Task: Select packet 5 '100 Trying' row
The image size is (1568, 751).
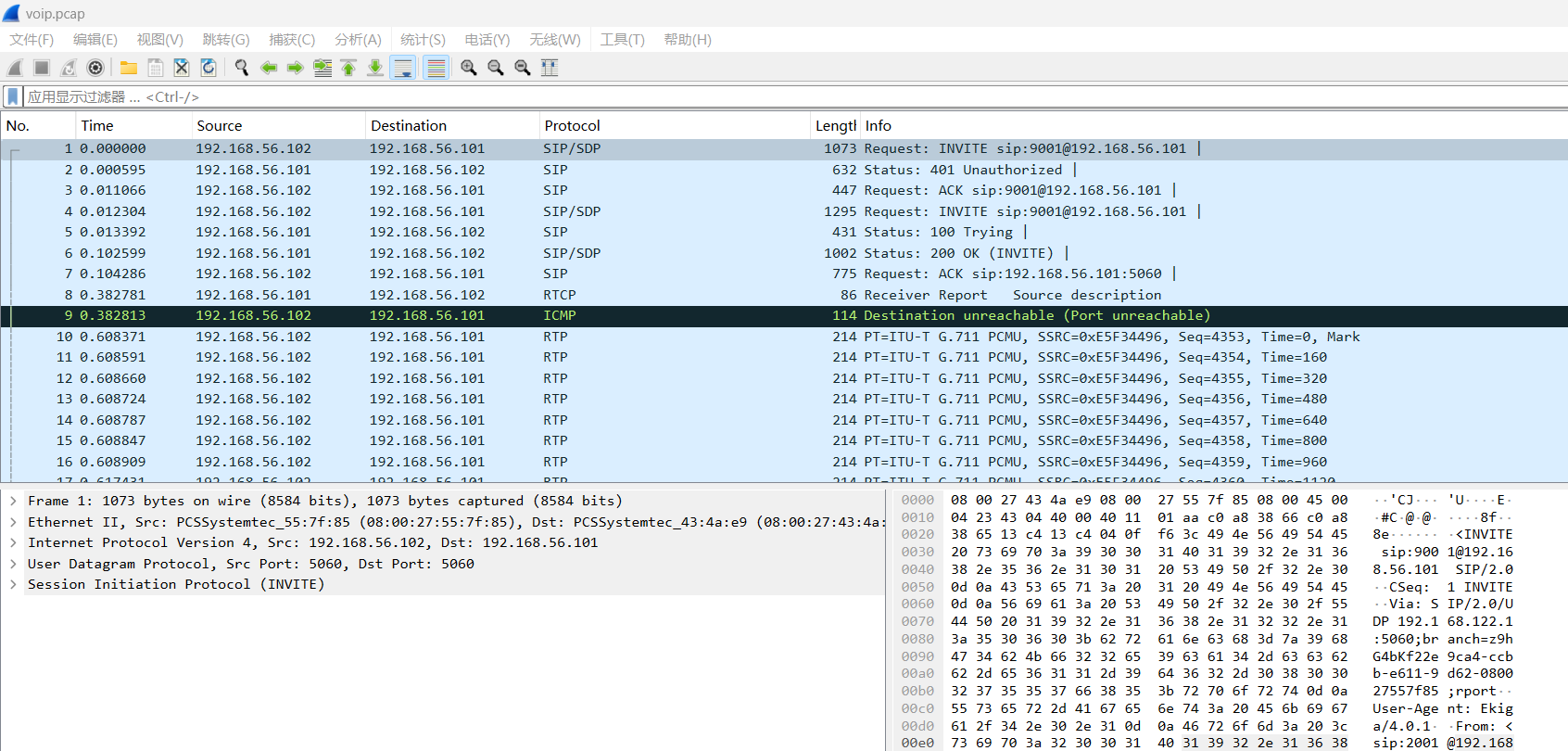Action: click(784, 232)
